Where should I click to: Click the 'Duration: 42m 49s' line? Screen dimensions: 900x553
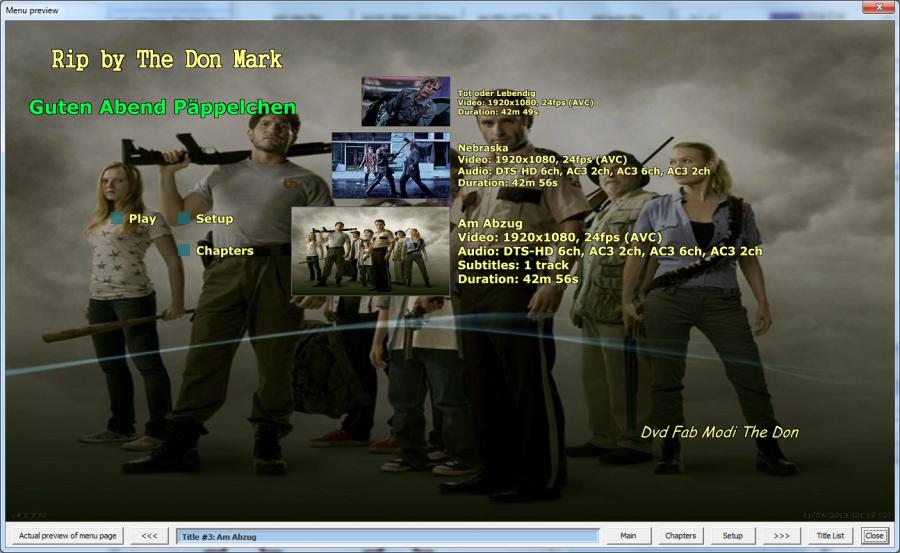pyautogui.click(x=498, y=112)
